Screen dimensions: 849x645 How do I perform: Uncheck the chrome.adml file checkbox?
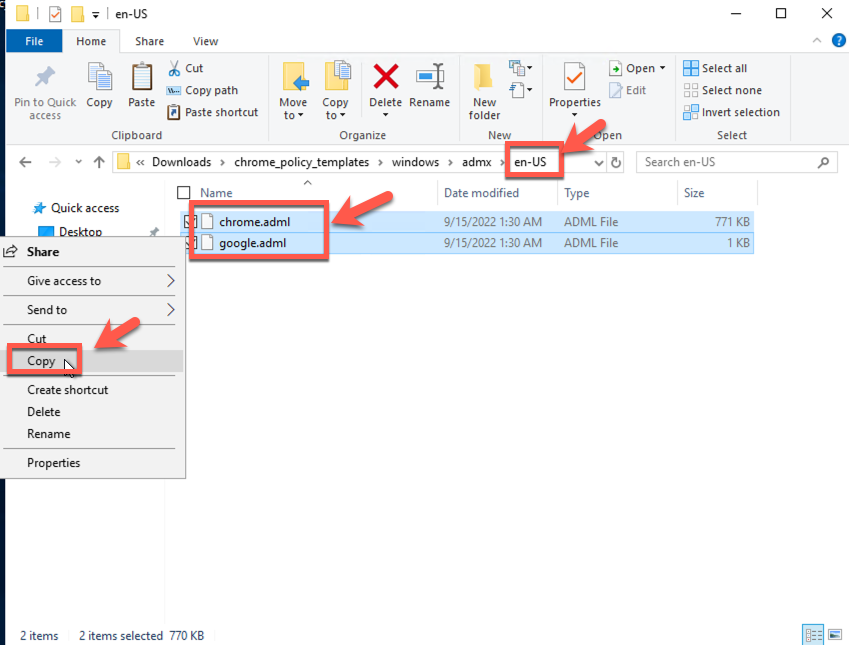point(189,221)
